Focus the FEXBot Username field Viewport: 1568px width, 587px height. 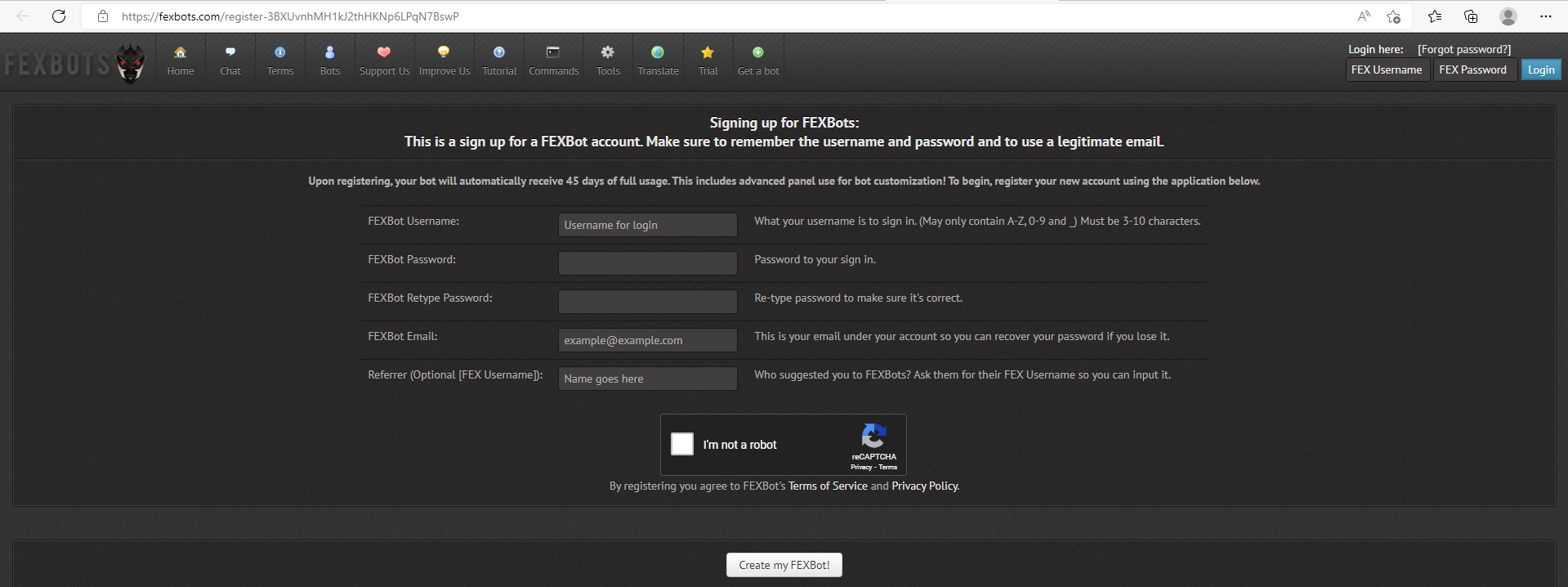click(x=648, y=225)
